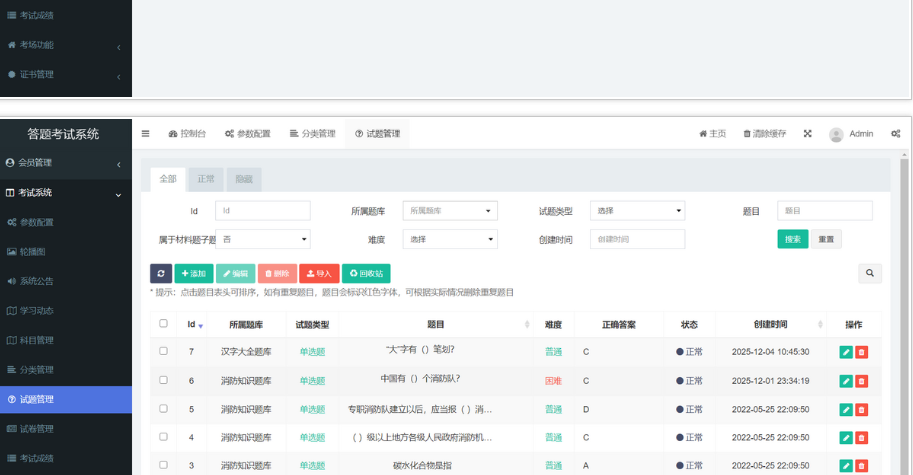Click the red 导入 button
The height and width of the screenshot is (475, 913).
click(319, 274)
